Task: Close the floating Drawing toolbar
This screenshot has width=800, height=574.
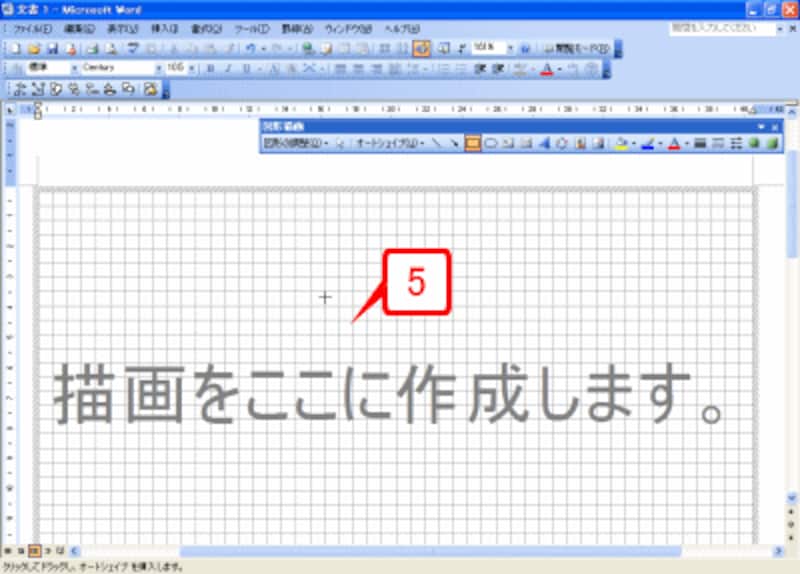Action: [775, 127]
